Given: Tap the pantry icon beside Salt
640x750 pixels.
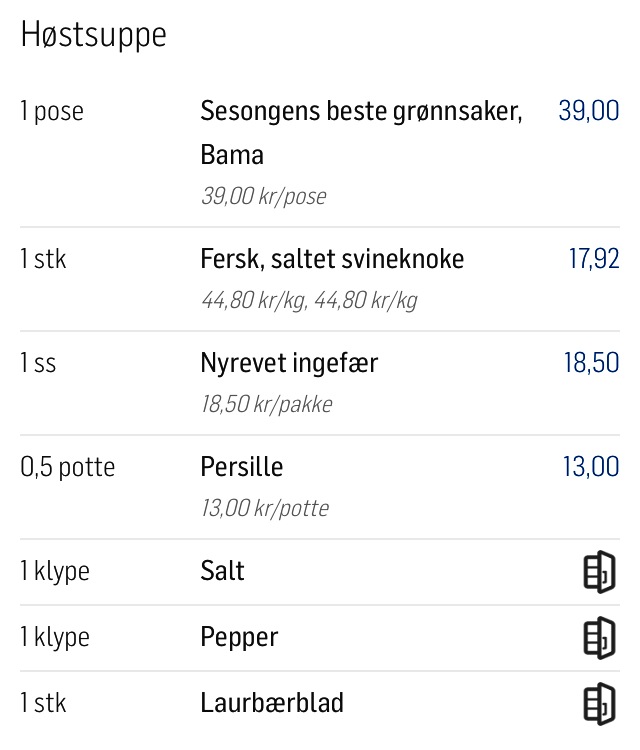Looking at the screenshot, I should click(x=599, y=573).
